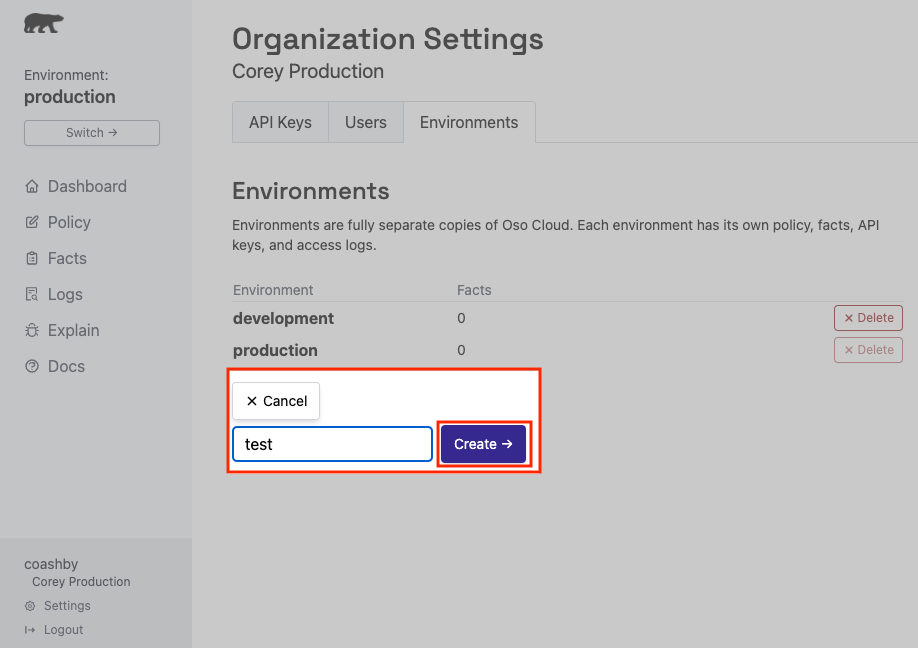Focus the environment name input field
This screenshot has height=648, width=918.
[332, 444]
